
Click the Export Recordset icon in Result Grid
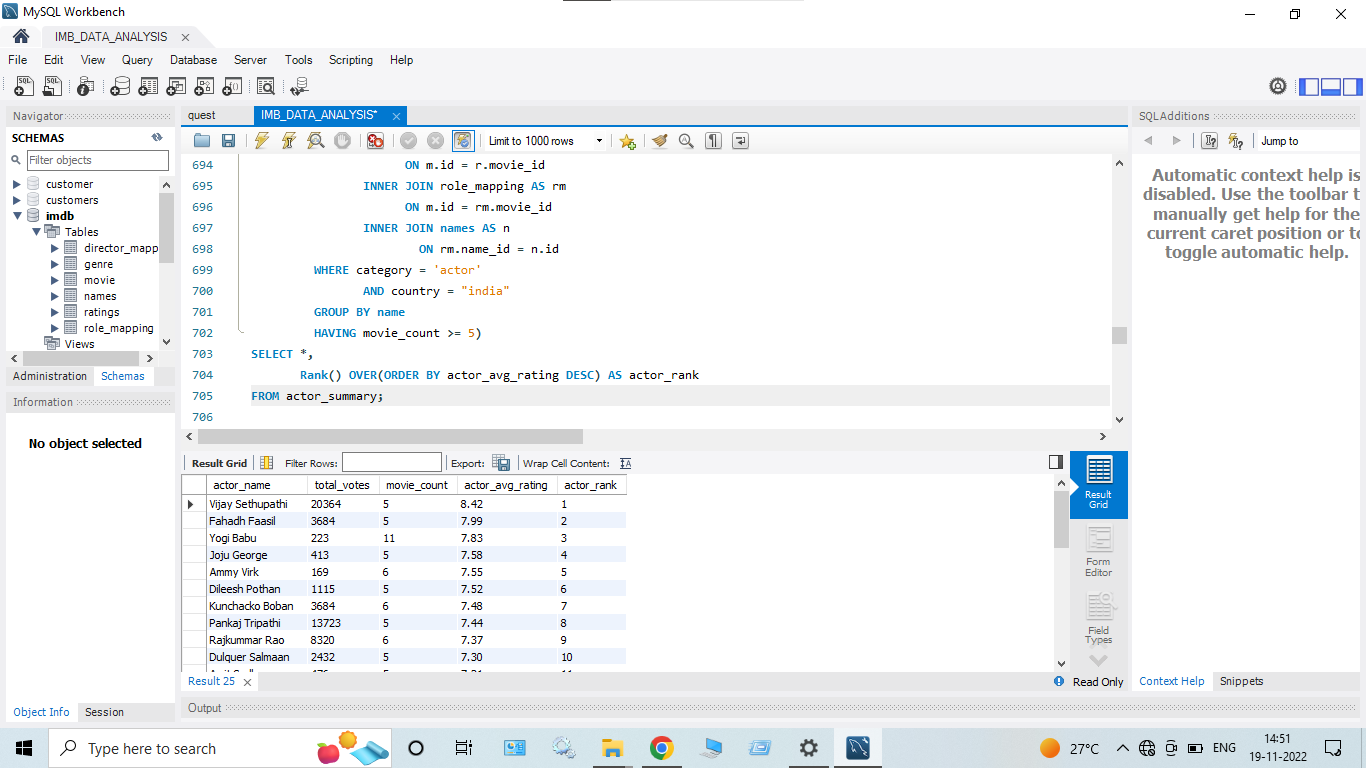point(501,462)
